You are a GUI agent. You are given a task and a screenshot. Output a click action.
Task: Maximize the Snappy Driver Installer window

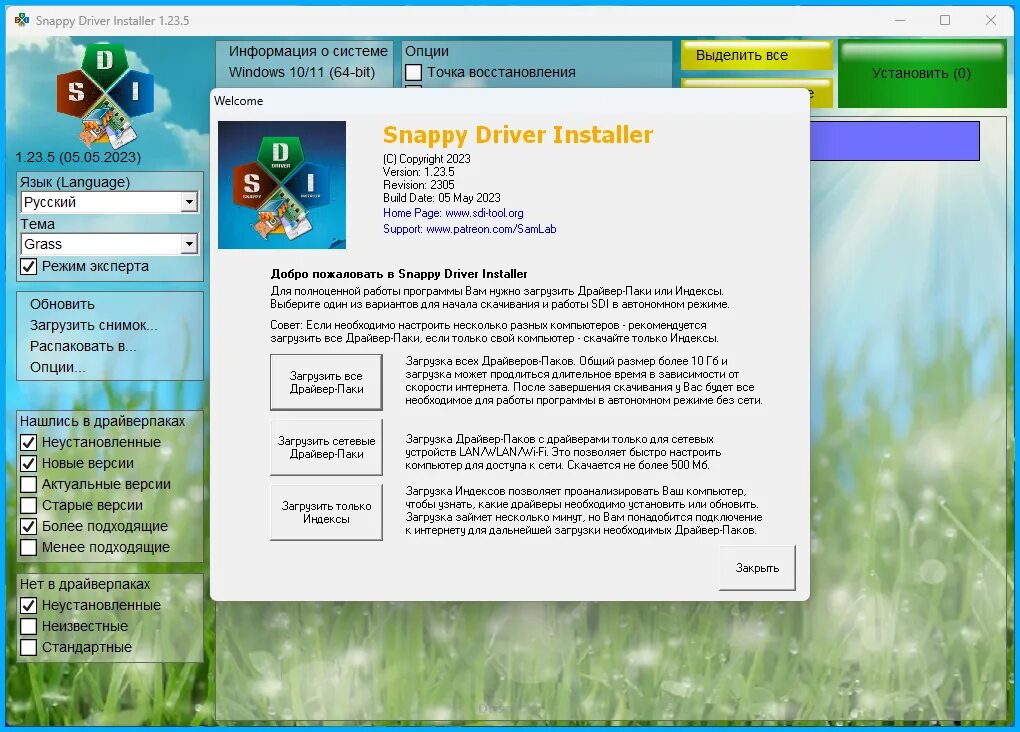[x=945, y=20]
